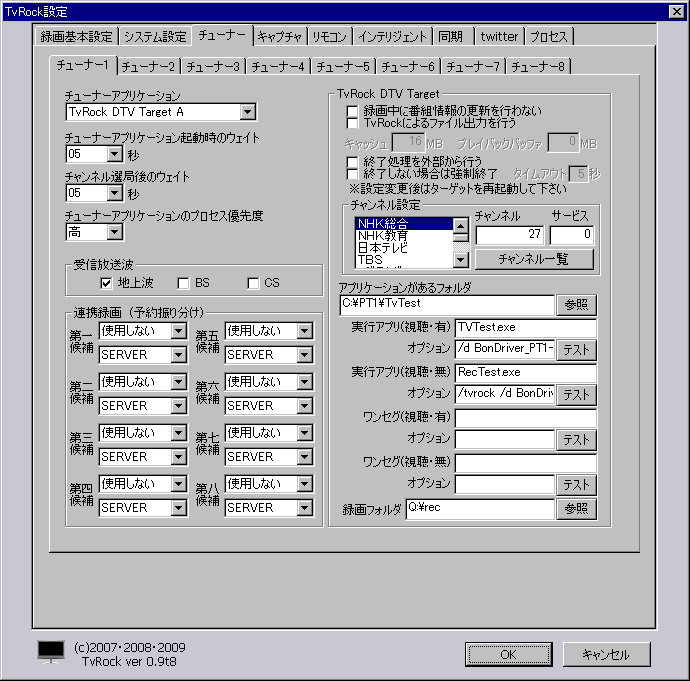
Task: Click サービス field showing 0
Action: [x=572, y=234]
